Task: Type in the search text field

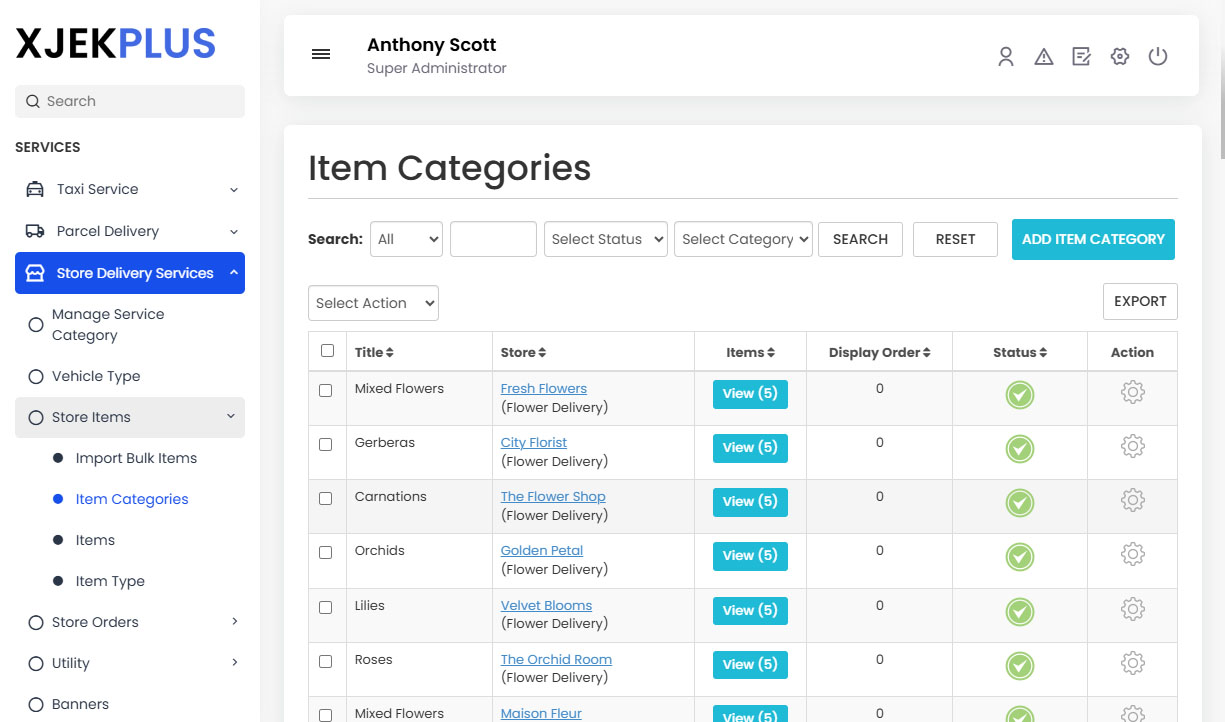Action: [493, 239]
